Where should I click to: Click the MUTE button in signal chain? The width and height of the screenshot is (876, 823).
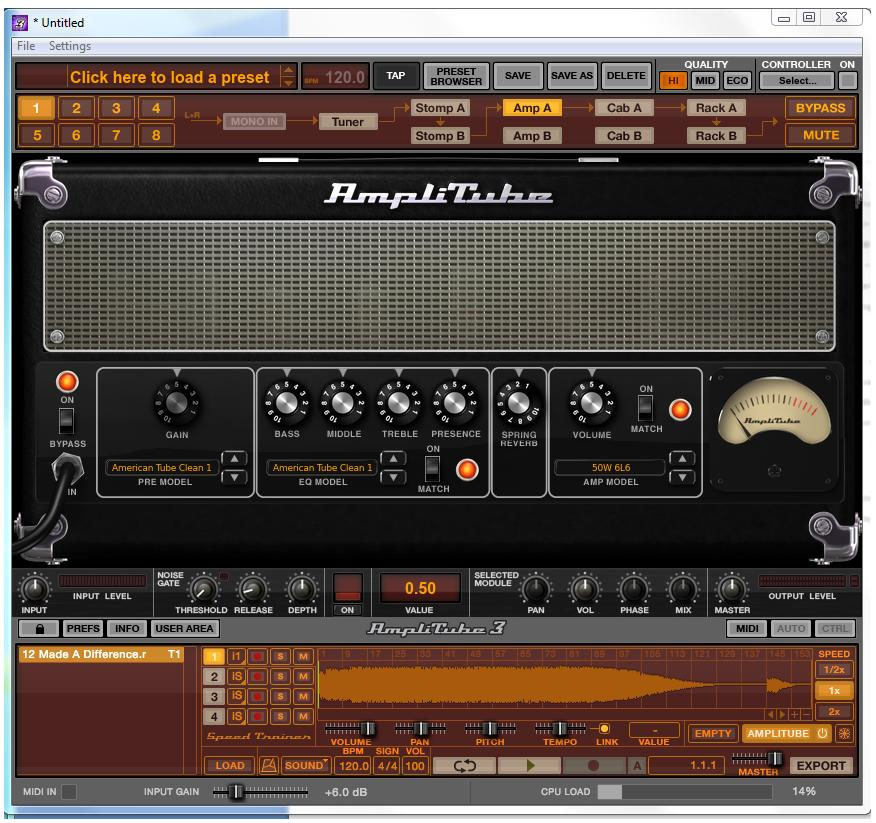821,135
